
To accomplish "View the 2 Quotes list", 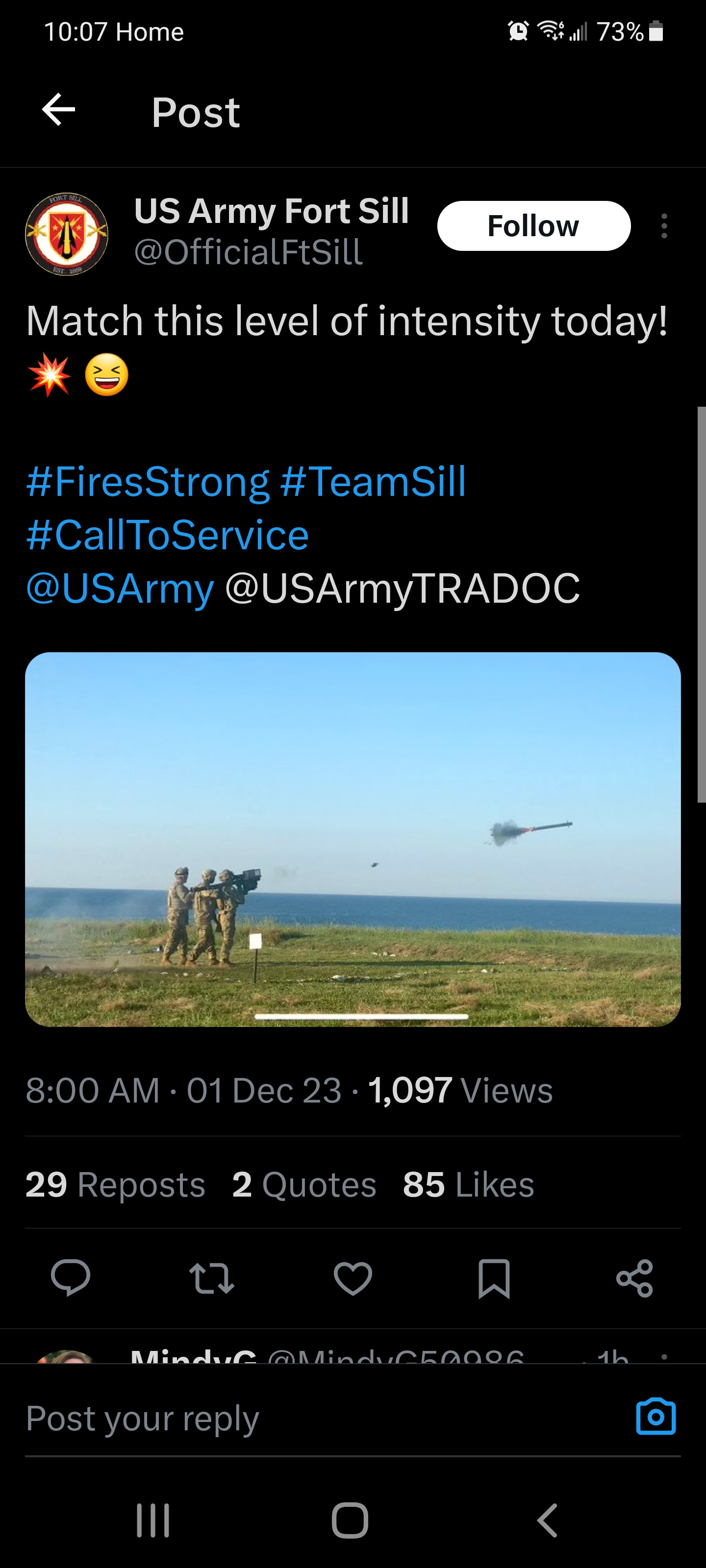I will [x=304, y=1184].
